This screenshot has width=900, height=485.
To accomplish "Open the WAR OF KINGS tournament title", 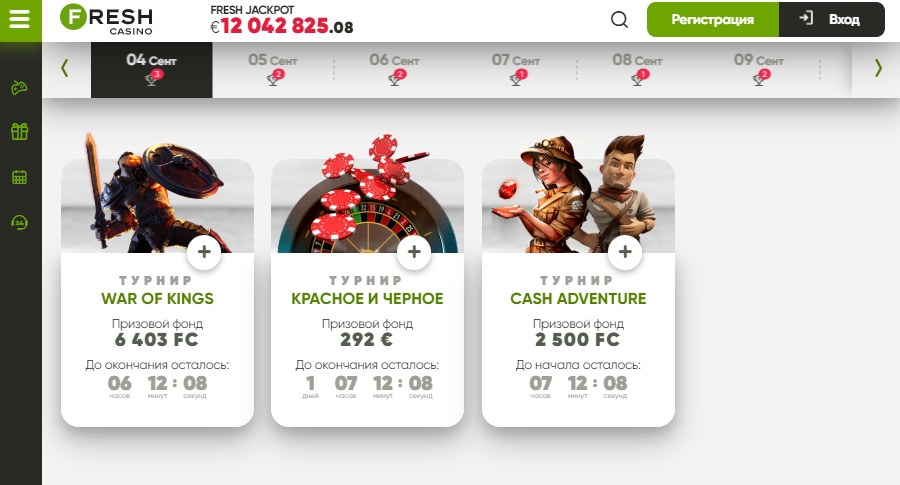I will [157, 298].
